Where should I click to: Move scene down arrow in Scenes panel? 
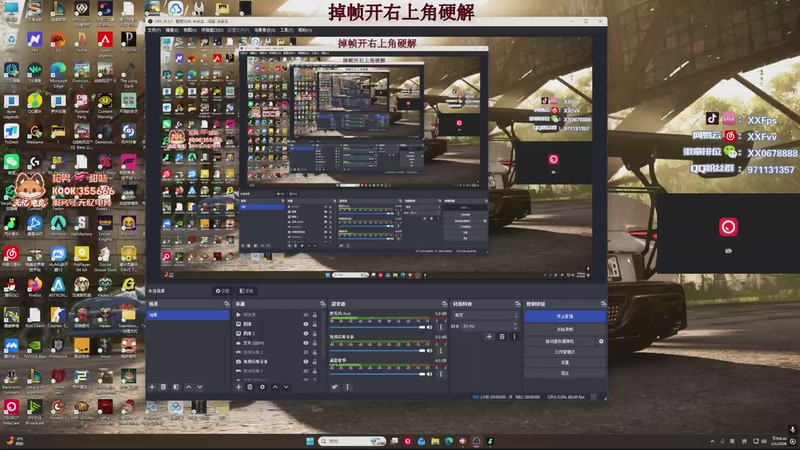pyautogui.click(x=199, y=387)
